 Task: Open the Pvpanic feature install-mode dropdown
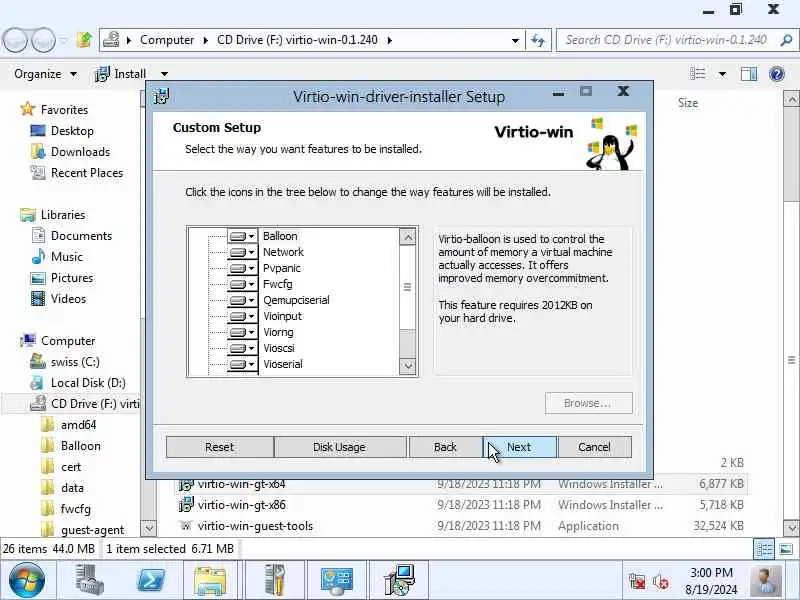242,268
